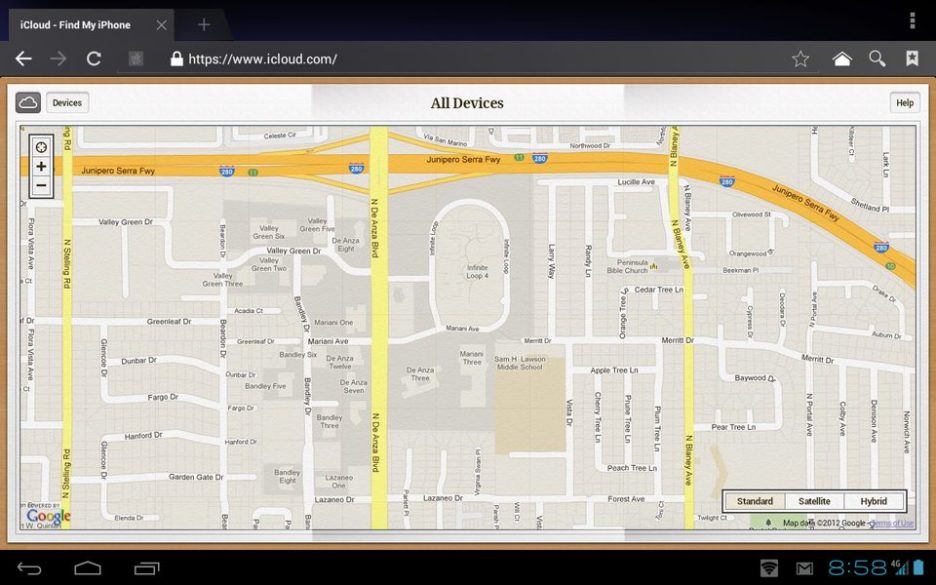Image resolution: width=936 pixels, height=585 pixels.
Task: Tap the Android back button
Action: point(29,568)
